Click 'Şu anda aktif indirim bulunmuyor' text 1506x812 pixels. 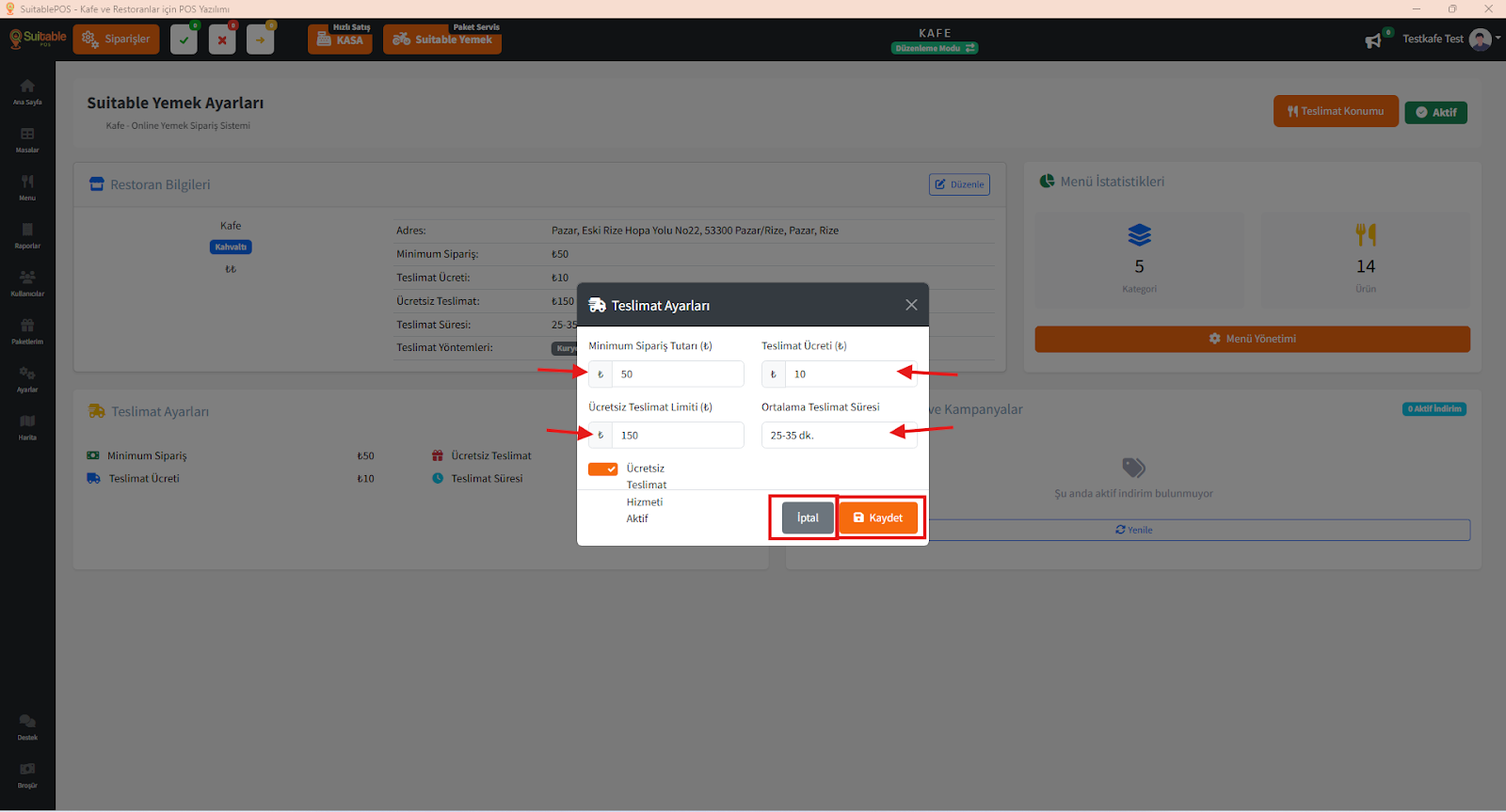(x=1133, y=494)
